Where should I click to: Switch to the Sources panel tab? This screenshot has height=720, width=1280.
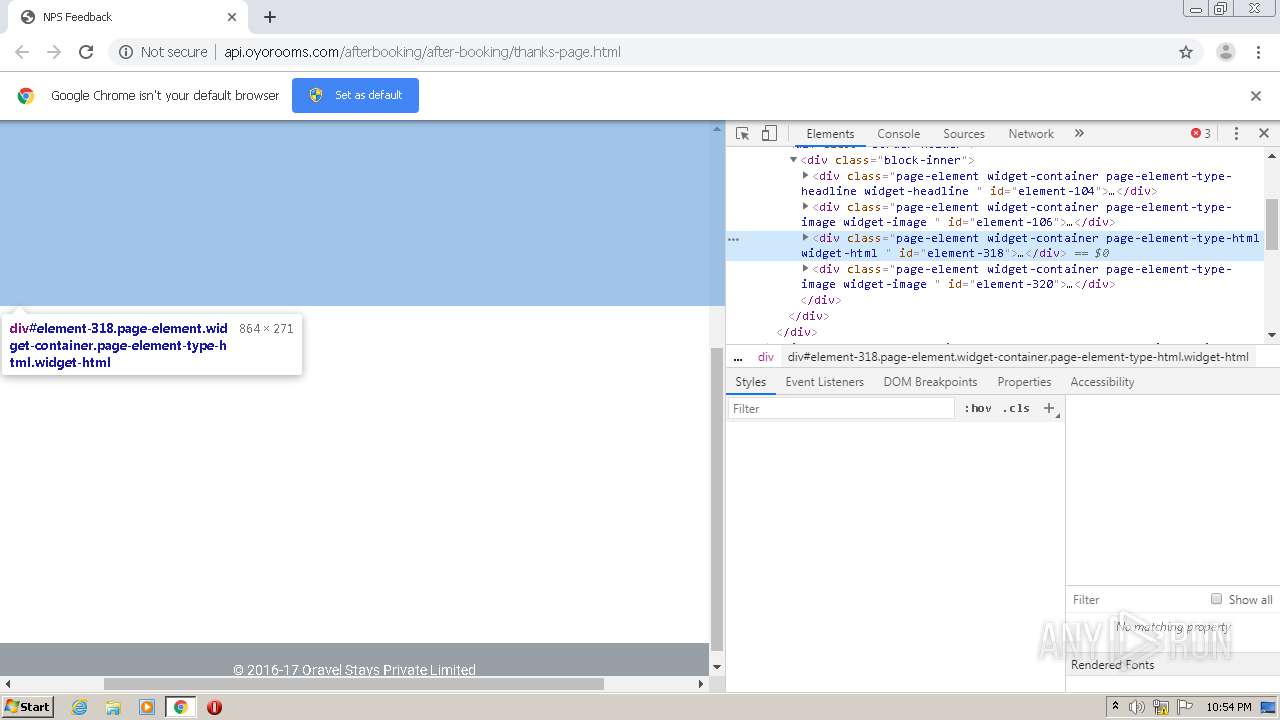coord(964,134)
